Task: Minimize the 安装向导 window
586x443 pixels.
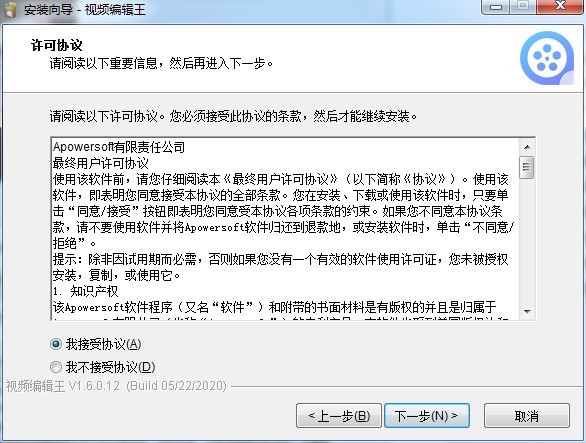Action: click(x=496, y=7)
